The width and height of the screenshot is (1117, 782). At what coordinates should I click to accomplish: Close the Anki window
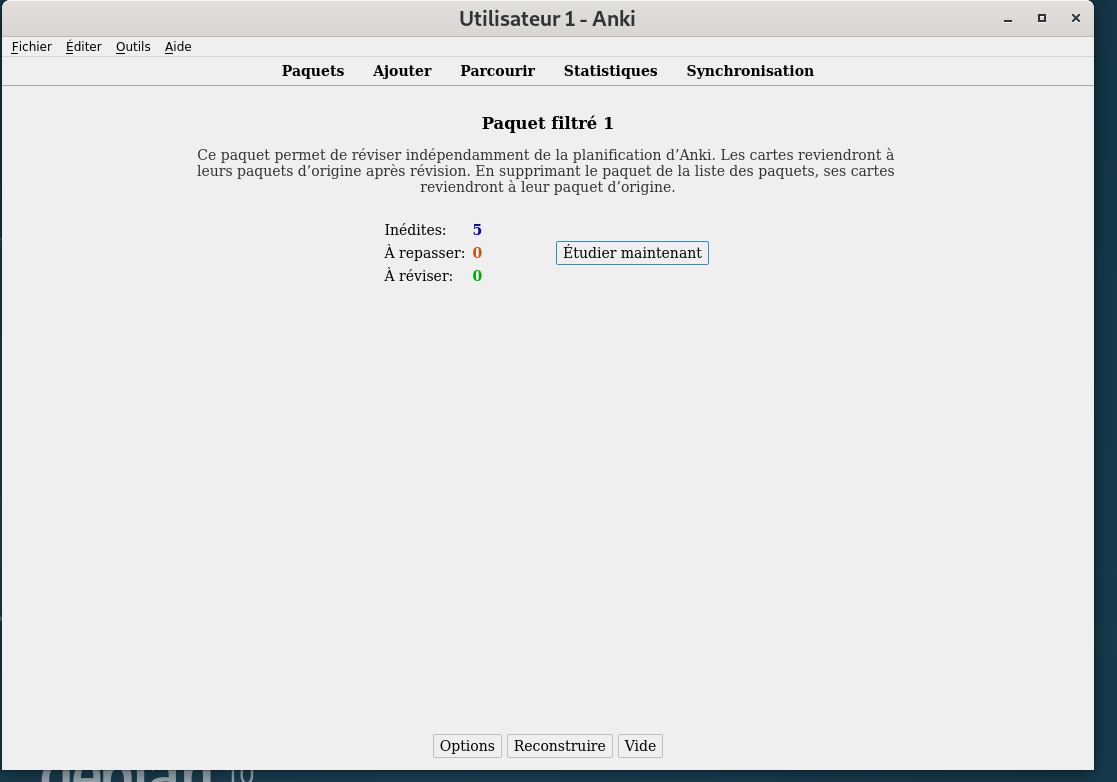point(1076,18)
